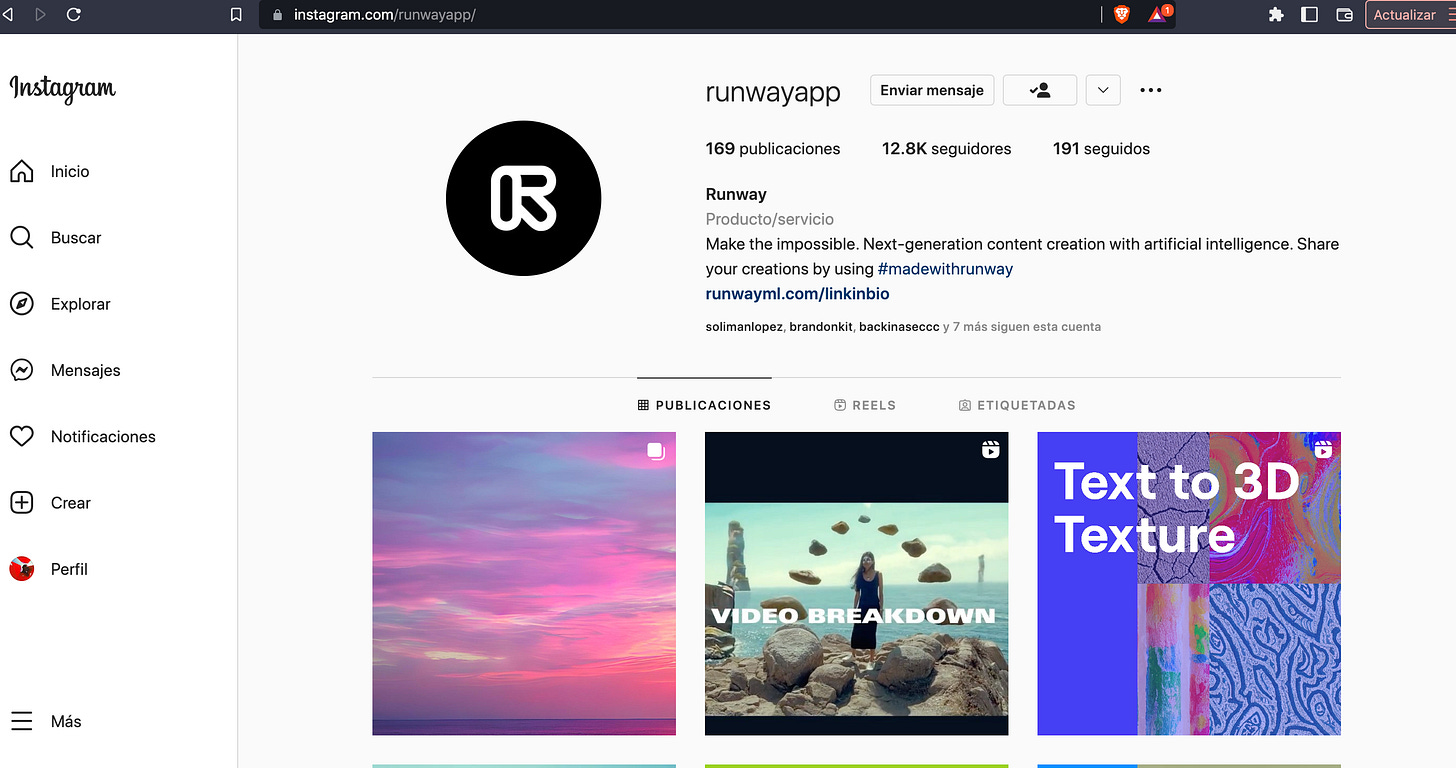Click the Brave Shields lion icon
The width and height of the screenshot is (1456, 768).
pos(1122,15)
